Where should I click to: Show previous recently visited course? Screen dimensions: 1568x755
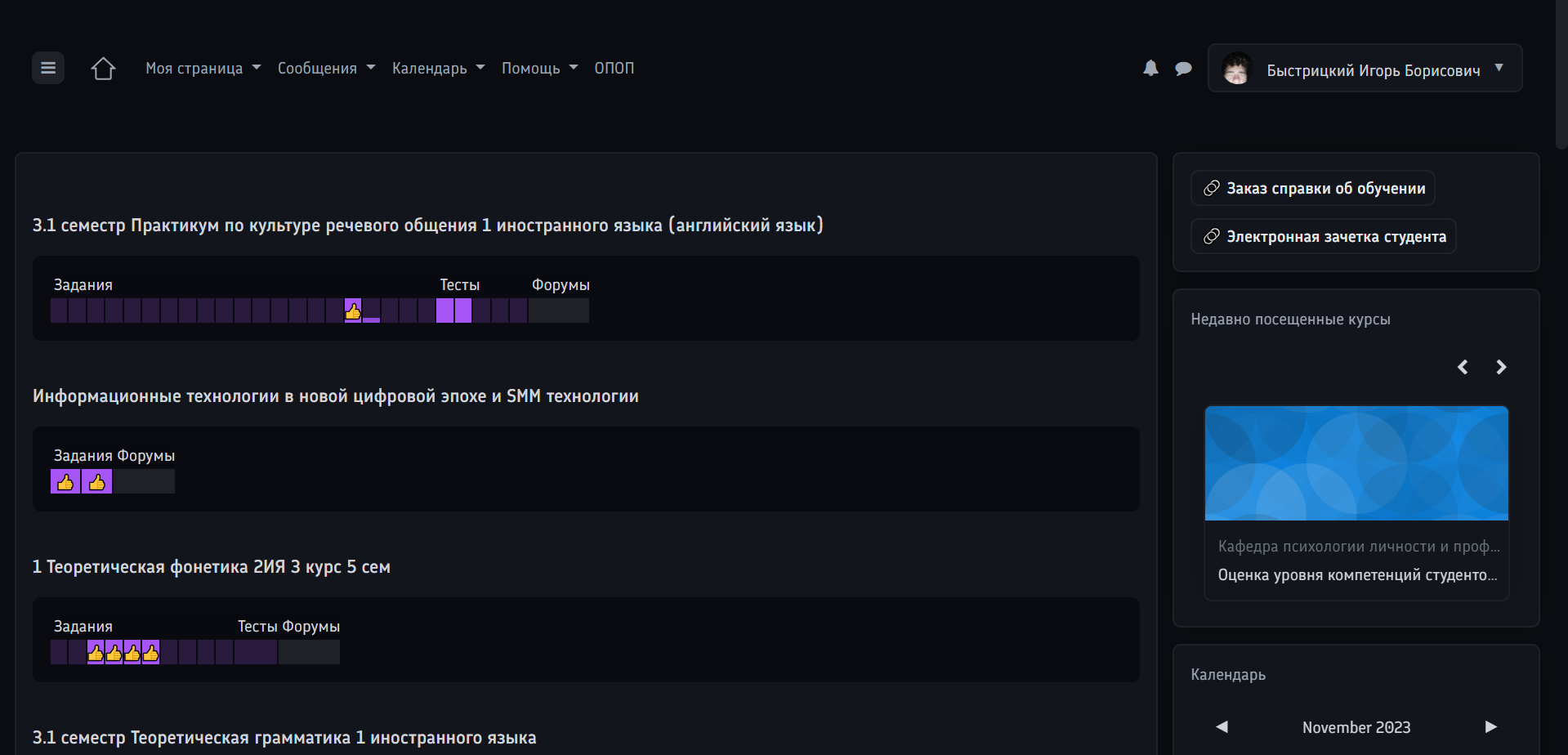1463,367
